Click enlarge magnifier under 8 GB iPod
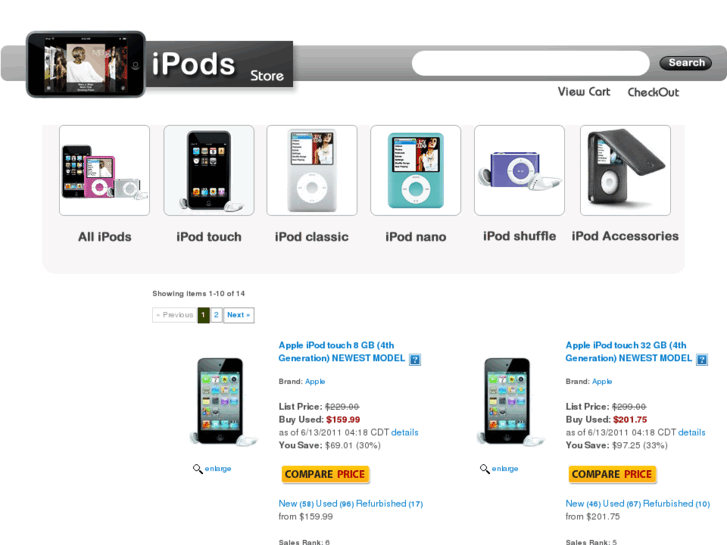Image resolution: width=727 pixels, height=545 pixels. coord(198,469)
